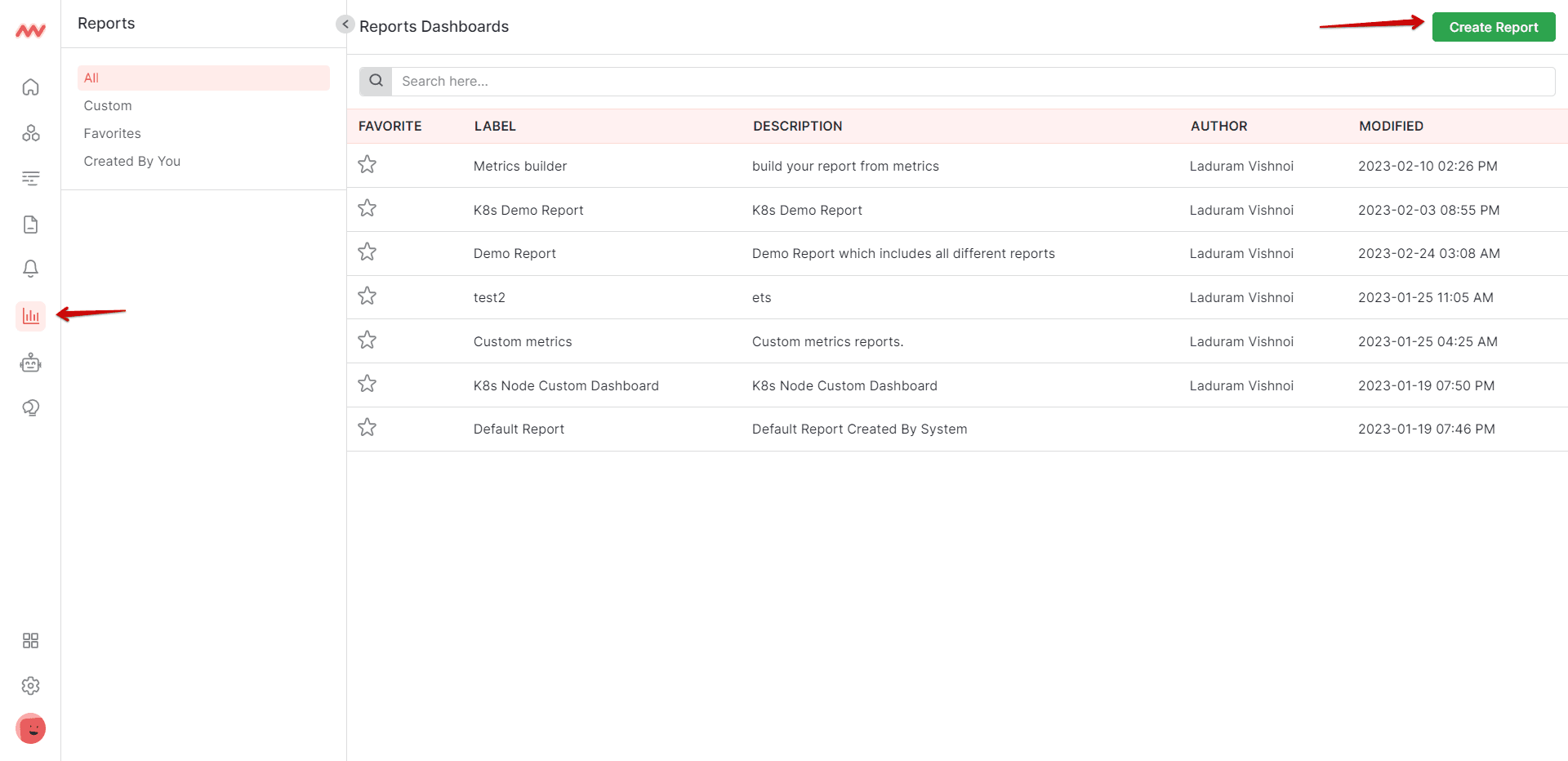Open the bot assistant icon

(30, 363)
